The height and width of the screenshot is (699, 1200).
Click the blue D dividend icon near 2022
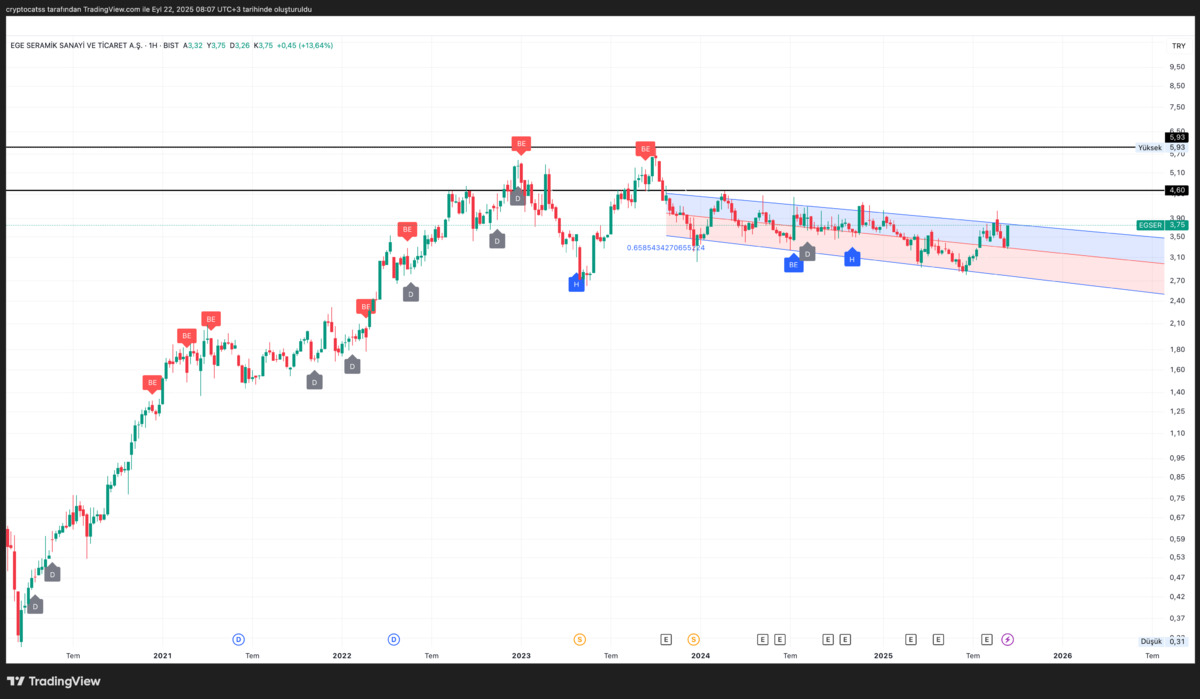[x=394, y=639]
